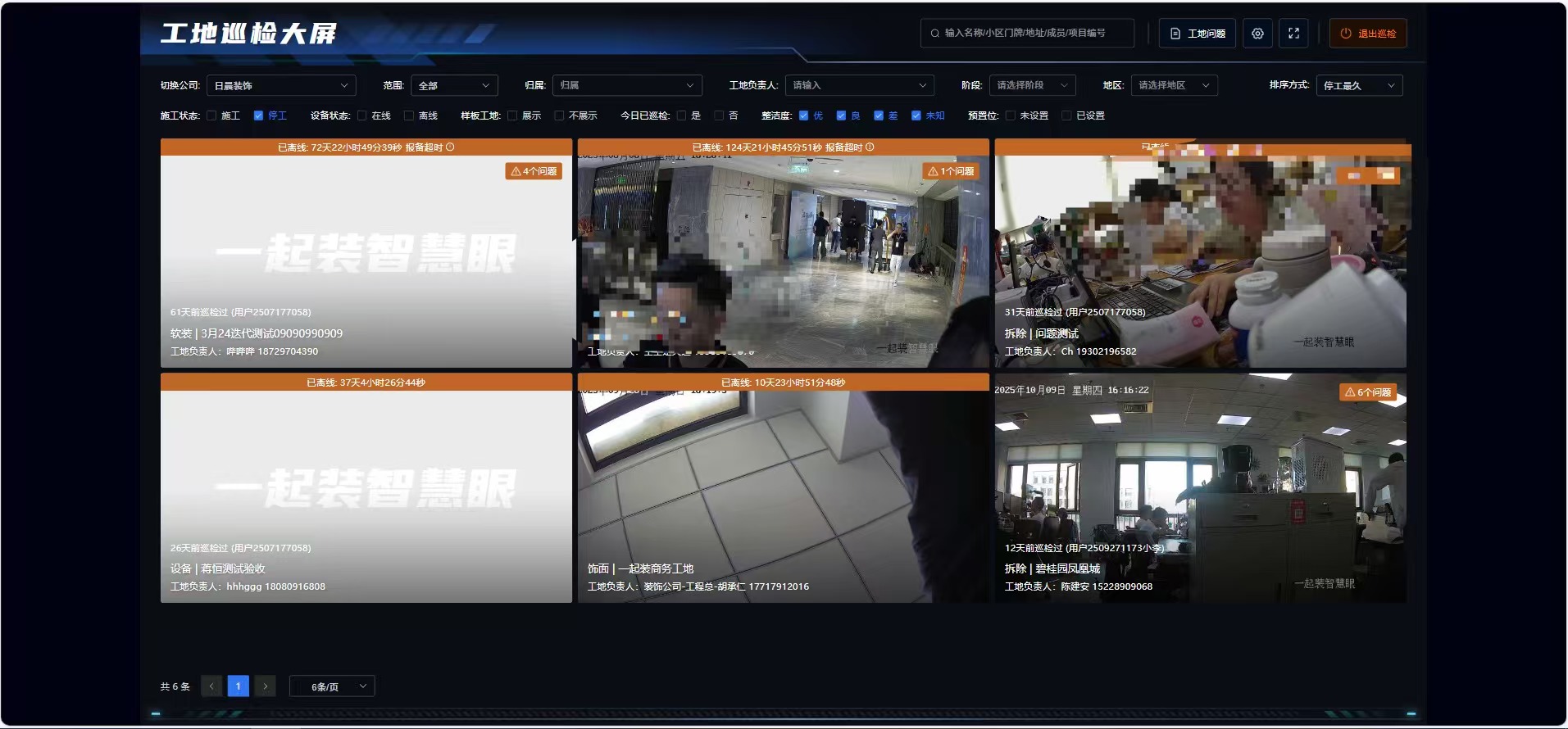
Task: Go to next page arrow
Action: [x=265, y=686]
